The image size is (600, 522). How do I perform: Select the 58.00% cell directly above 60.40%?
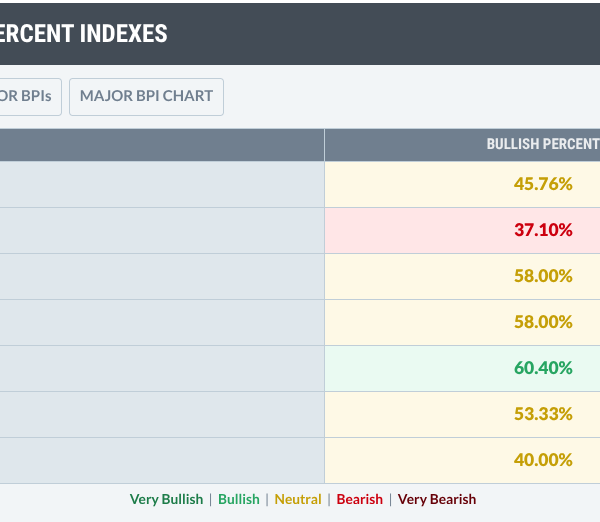tap(462, 322)
